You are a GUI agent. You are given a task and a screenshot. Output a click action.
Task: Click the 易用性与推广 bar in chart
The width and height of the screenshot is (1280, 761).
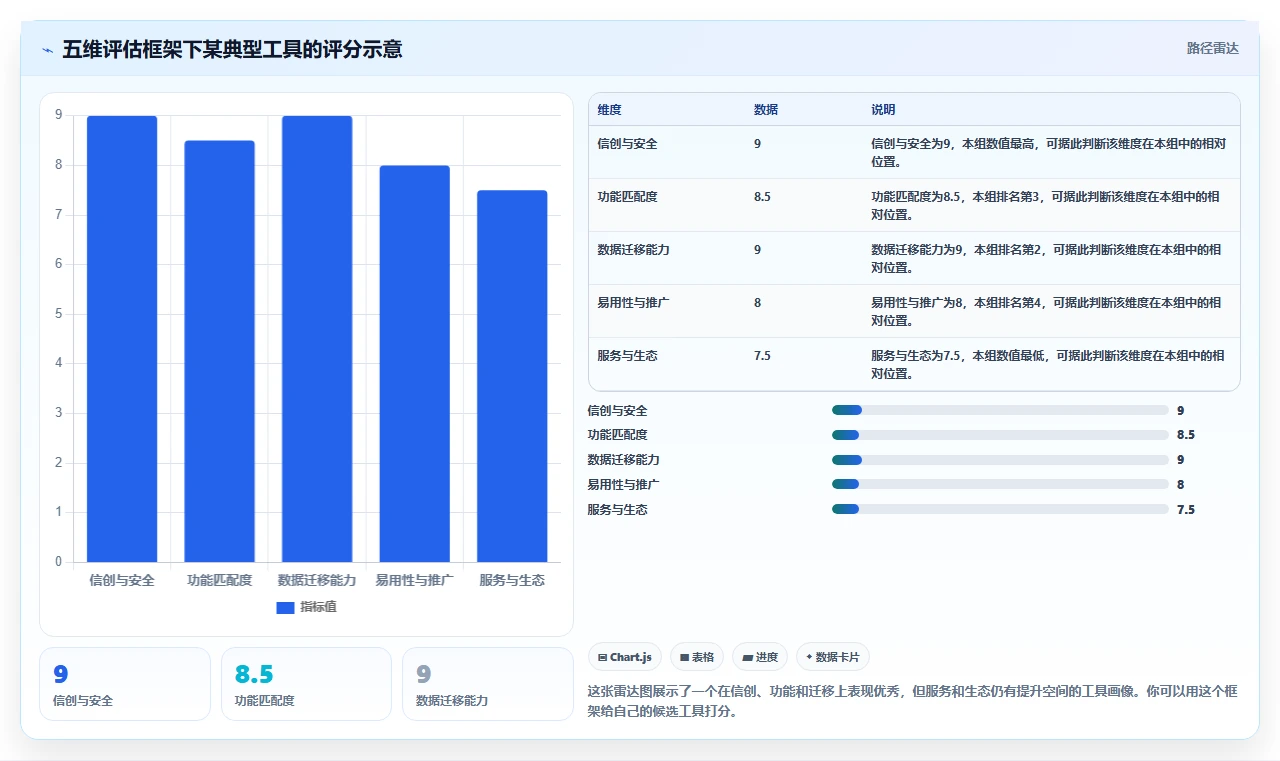(414, 364)
